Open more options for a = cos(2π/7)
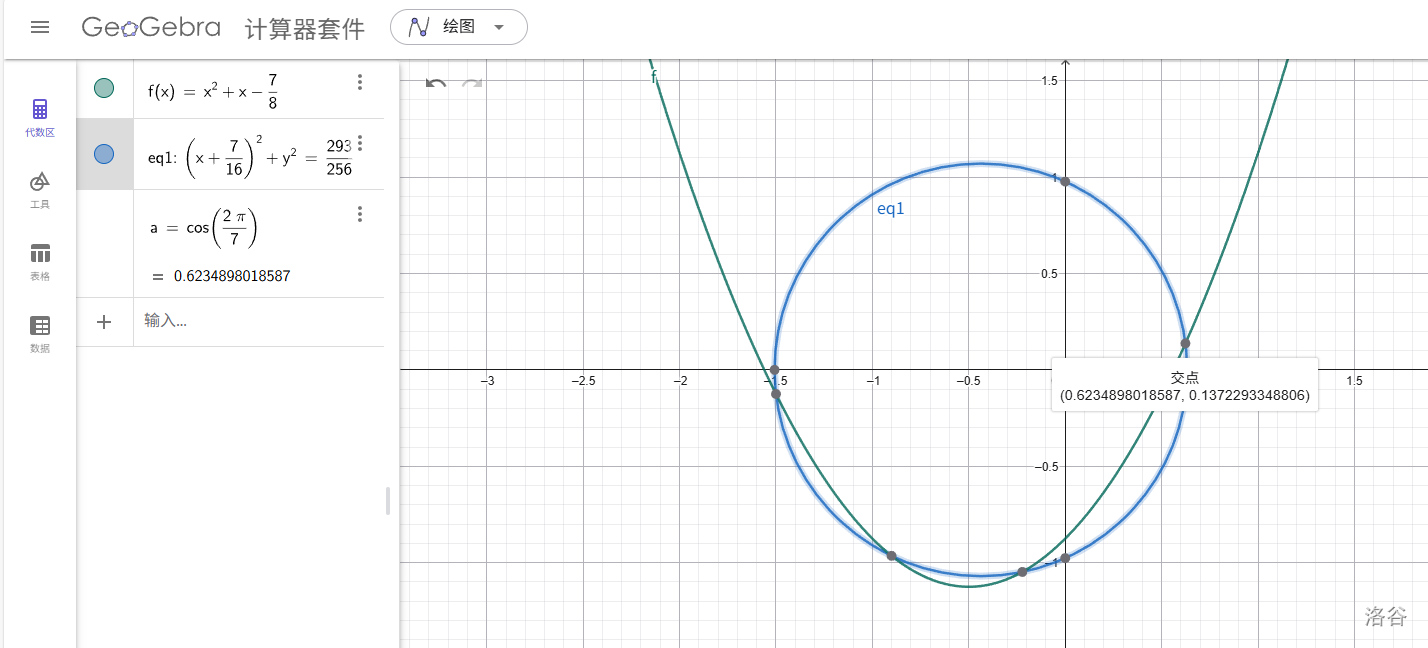 tap(361, 214)
